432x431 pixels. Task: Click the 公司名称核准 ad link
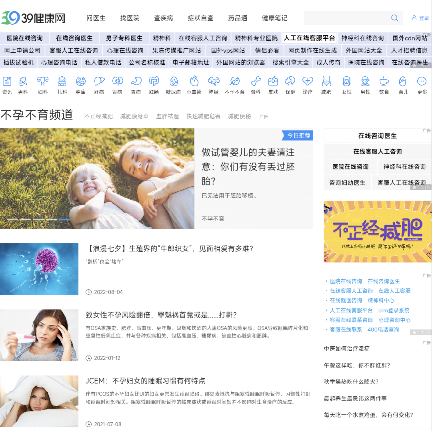click(x=147, y=62)
